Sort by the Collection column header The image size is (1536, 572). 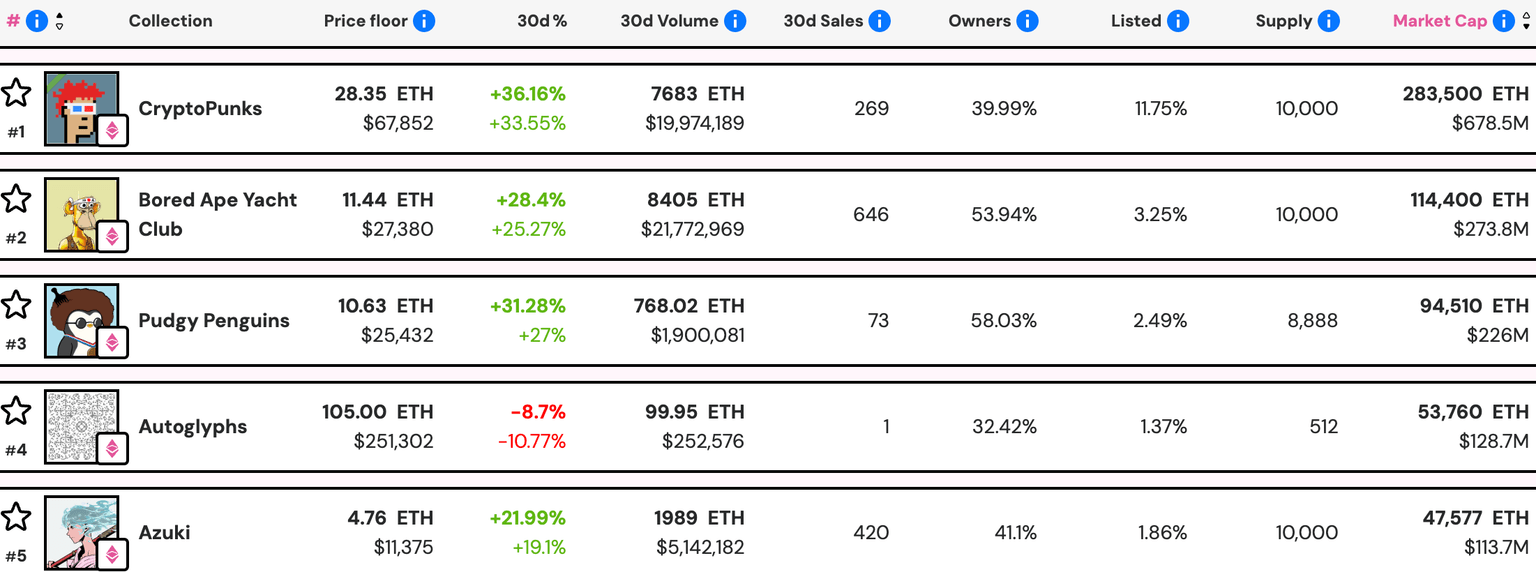[170, 21]
